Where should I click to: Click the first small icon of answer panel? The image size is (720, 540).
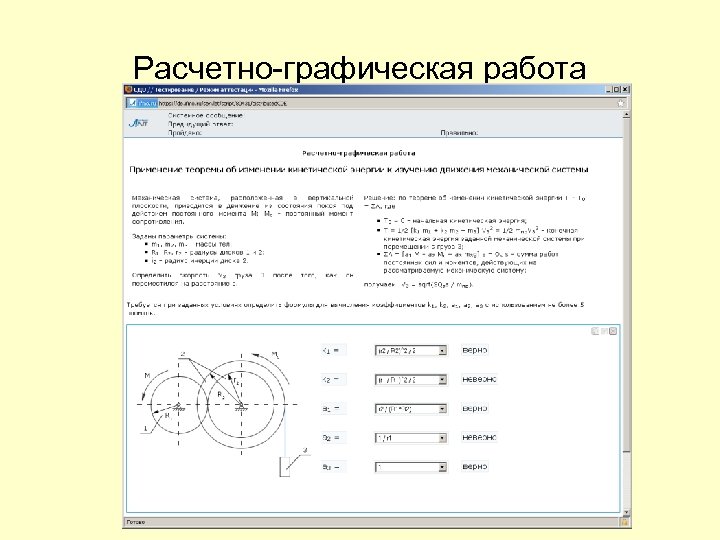(x=595, y=331)
